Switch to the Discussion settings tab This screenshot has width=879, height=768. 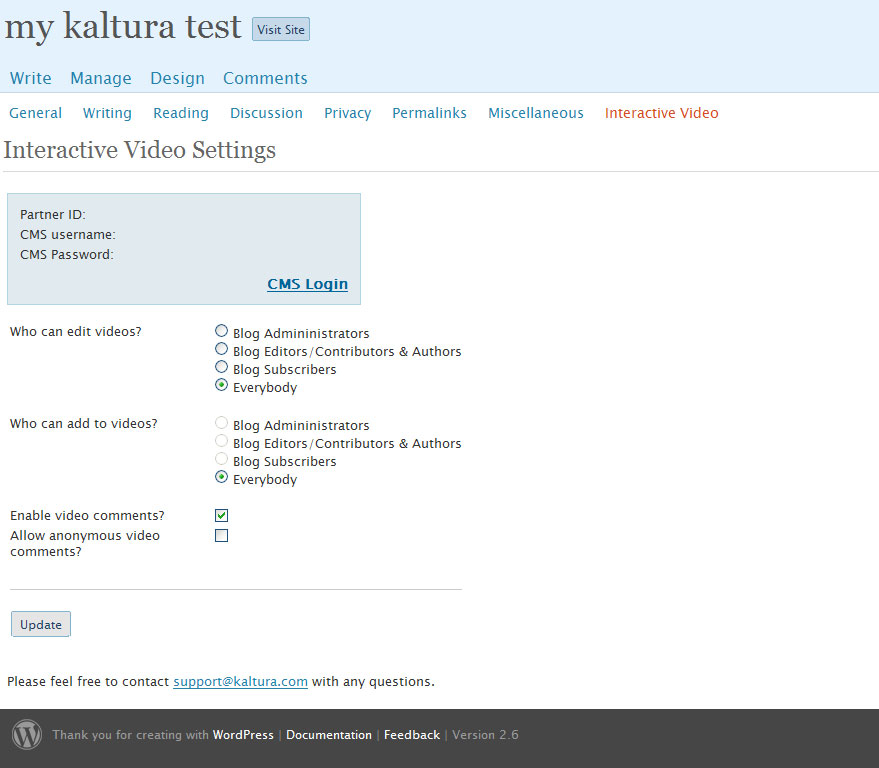[x=266, y=113]
